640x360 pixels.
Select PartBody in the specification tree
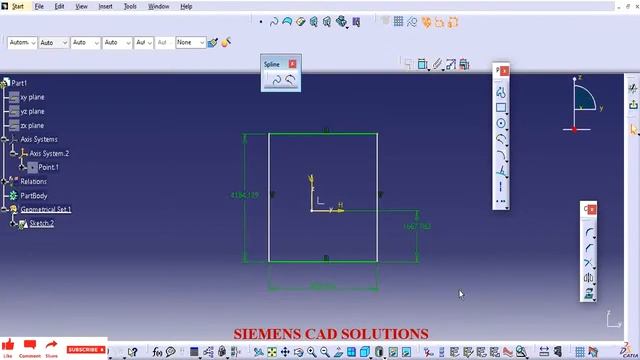pos(34,196)
